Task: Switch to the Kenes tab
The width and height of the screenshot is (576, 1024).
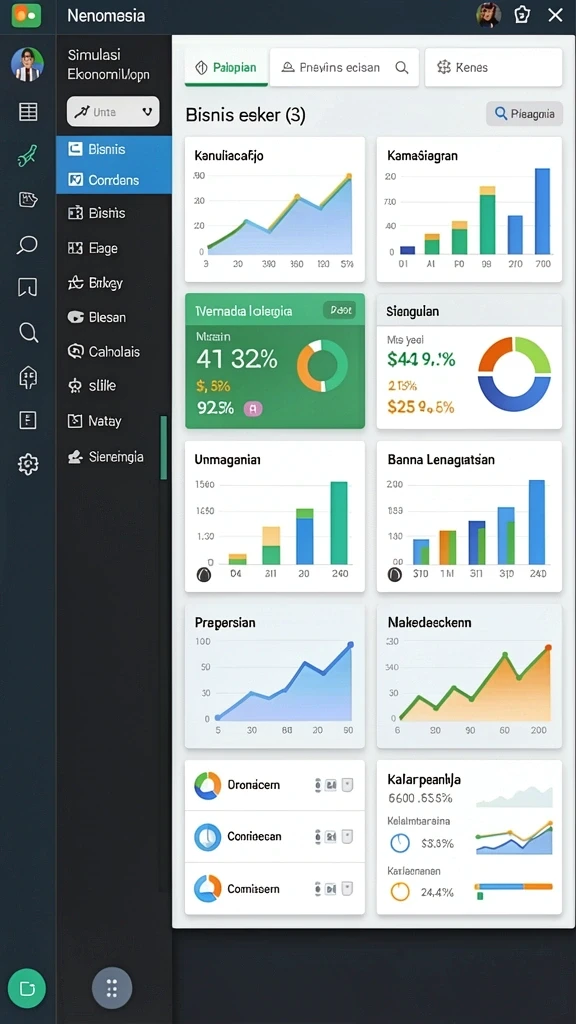Action: [493, 67]
